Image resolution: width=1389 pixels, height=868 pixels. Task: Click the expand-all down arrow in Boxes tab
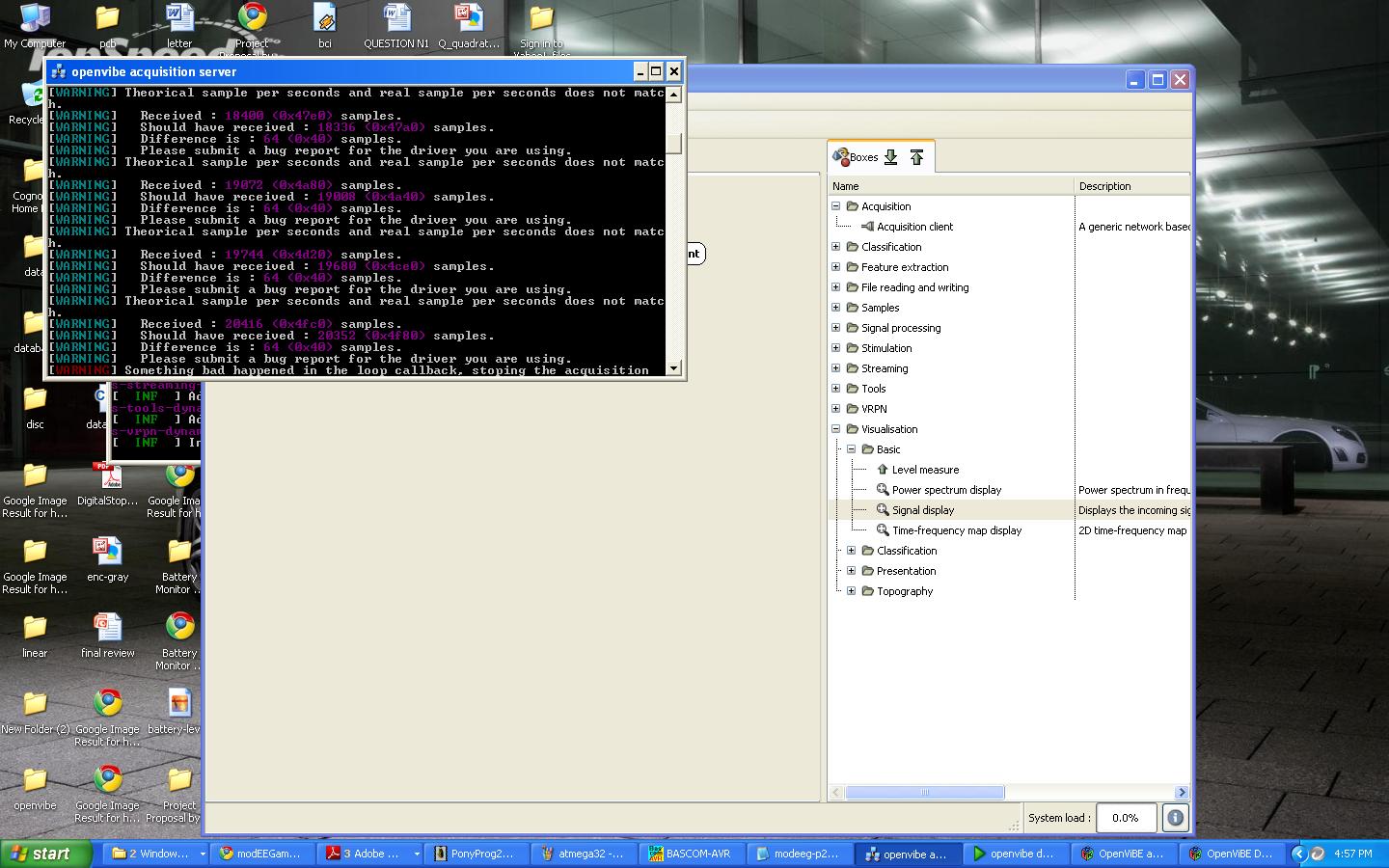coord(891,157)
